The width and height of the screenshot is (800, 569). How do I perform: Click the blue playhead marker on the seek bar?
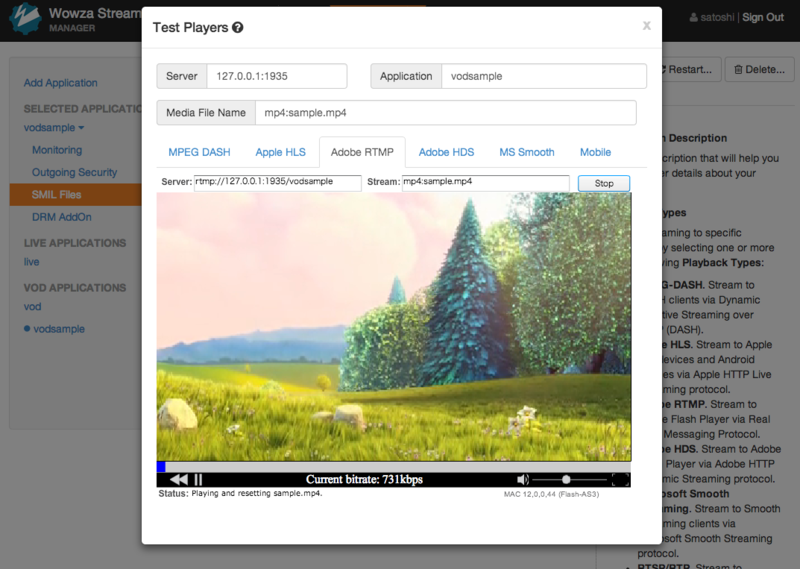[161, 466]
